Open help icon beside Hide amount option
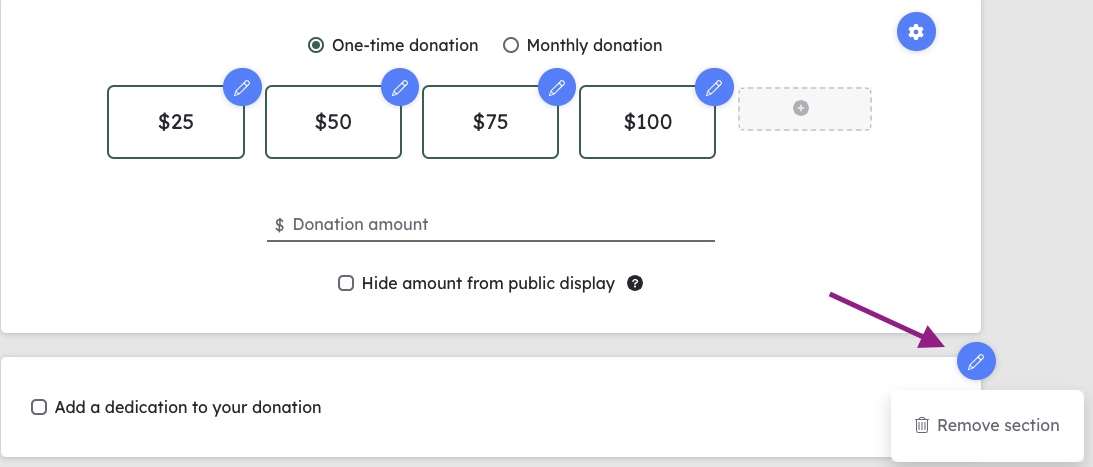This screenshot has width=1093, height=467. tap(634, 283)
